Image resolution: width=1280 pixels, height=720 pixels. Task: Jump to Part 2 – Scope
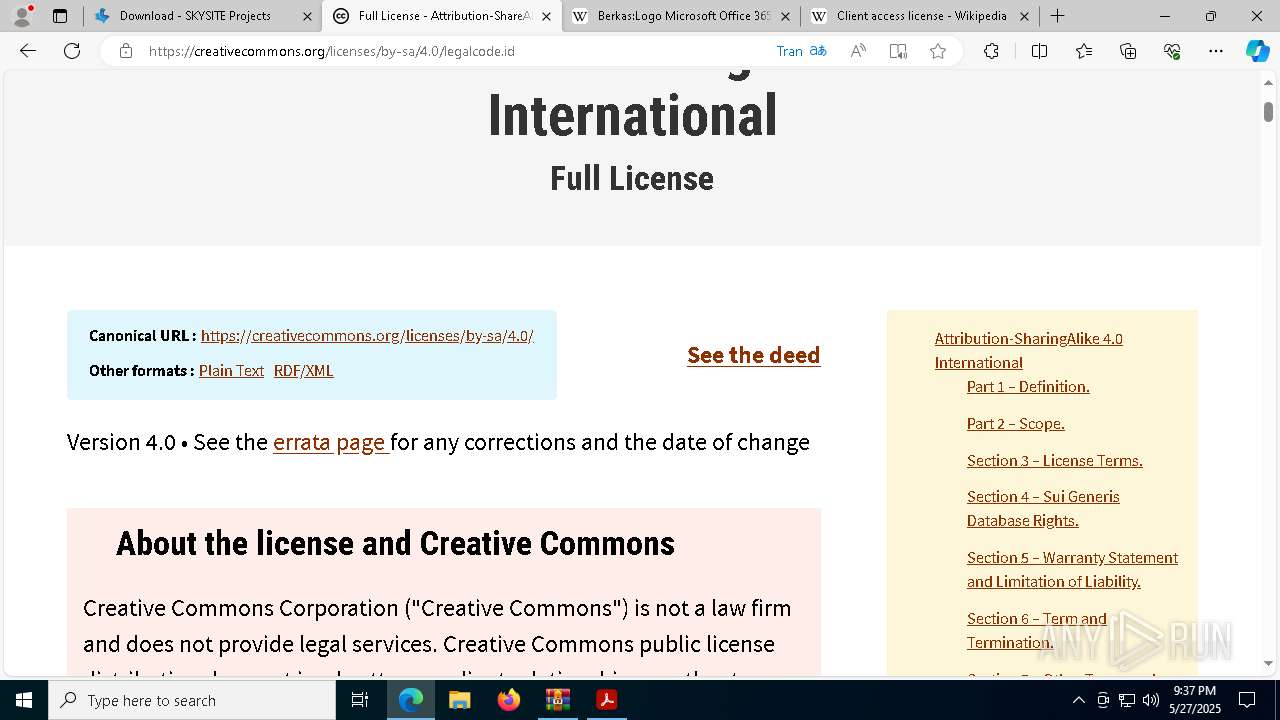(1015, 424)
